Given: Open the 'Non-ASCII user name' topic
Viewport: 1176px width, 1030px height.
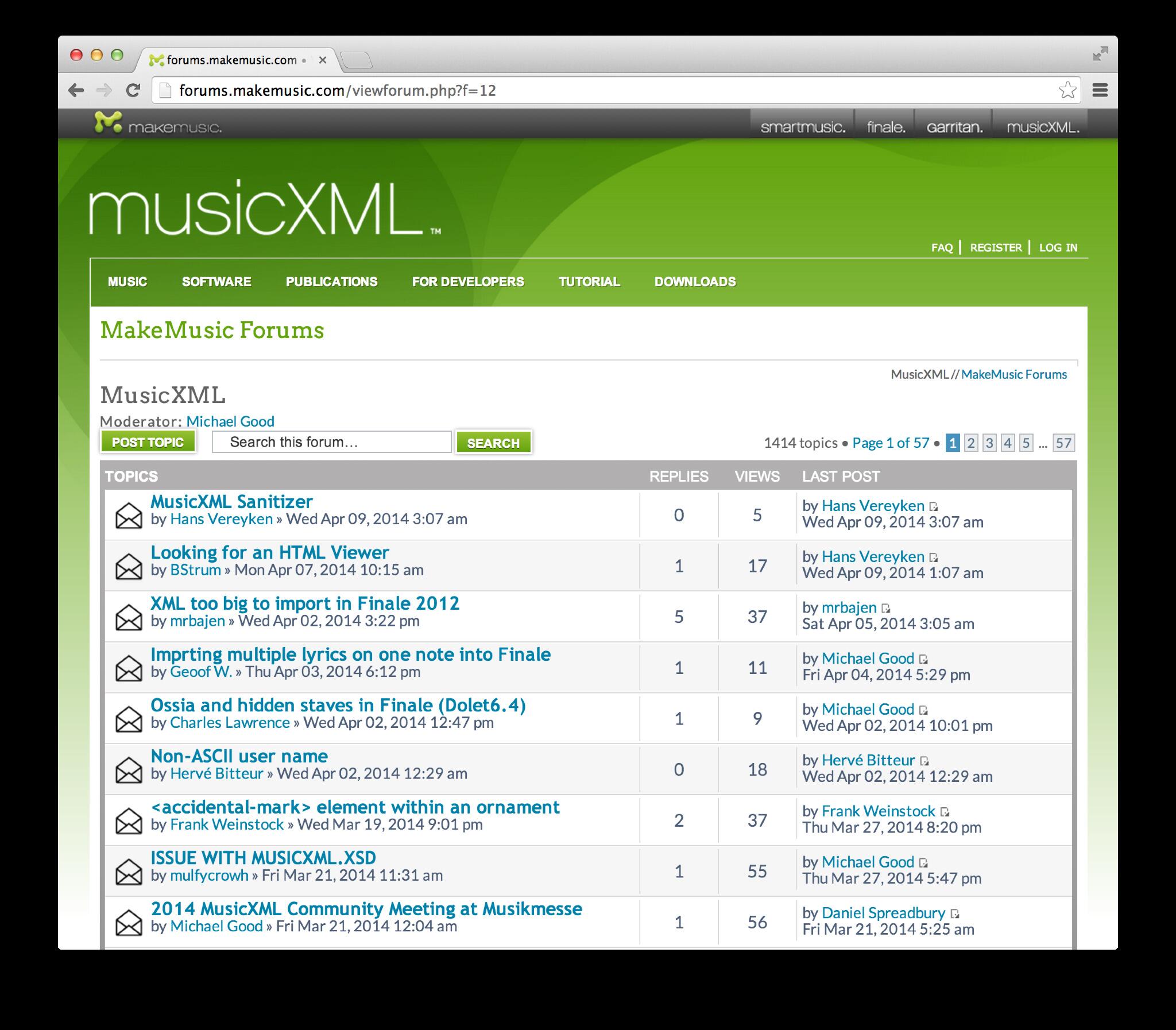Looking at the screenshot, I should pyautogui.click(x=239, y=756).
